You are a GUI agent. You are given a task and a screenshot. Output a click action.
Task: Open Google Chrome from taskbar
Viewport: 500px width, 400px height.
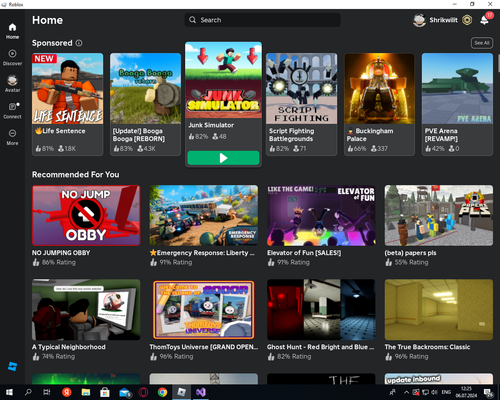pos(163,392)
